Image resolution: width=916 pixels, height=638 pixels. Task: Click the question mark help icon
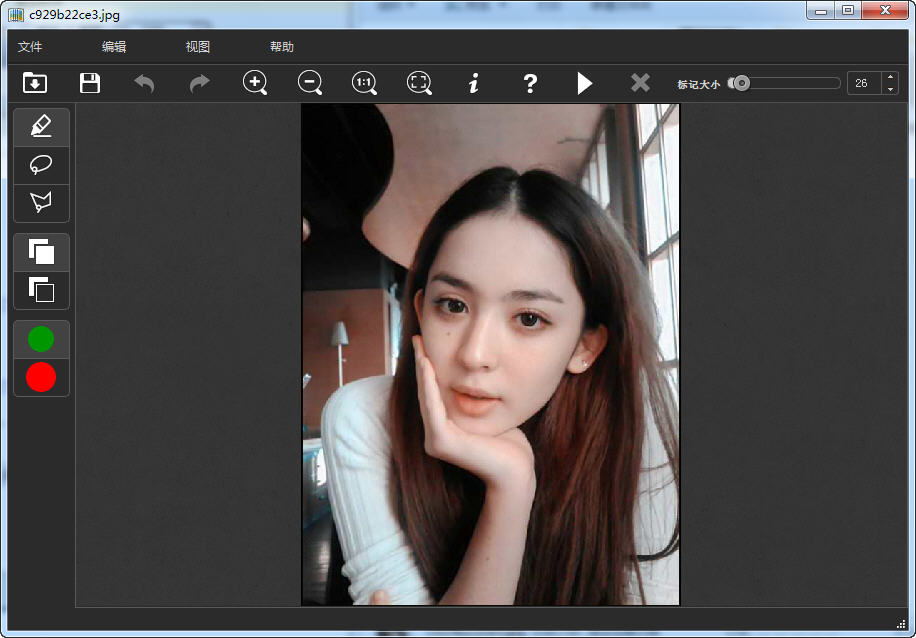(530, 83)
